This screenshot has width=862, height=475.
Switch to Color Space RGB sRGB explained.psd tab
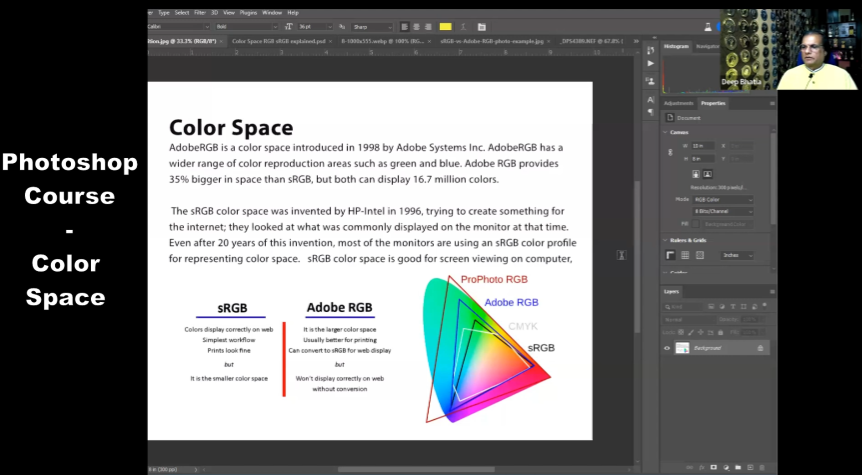coord(279,41)
